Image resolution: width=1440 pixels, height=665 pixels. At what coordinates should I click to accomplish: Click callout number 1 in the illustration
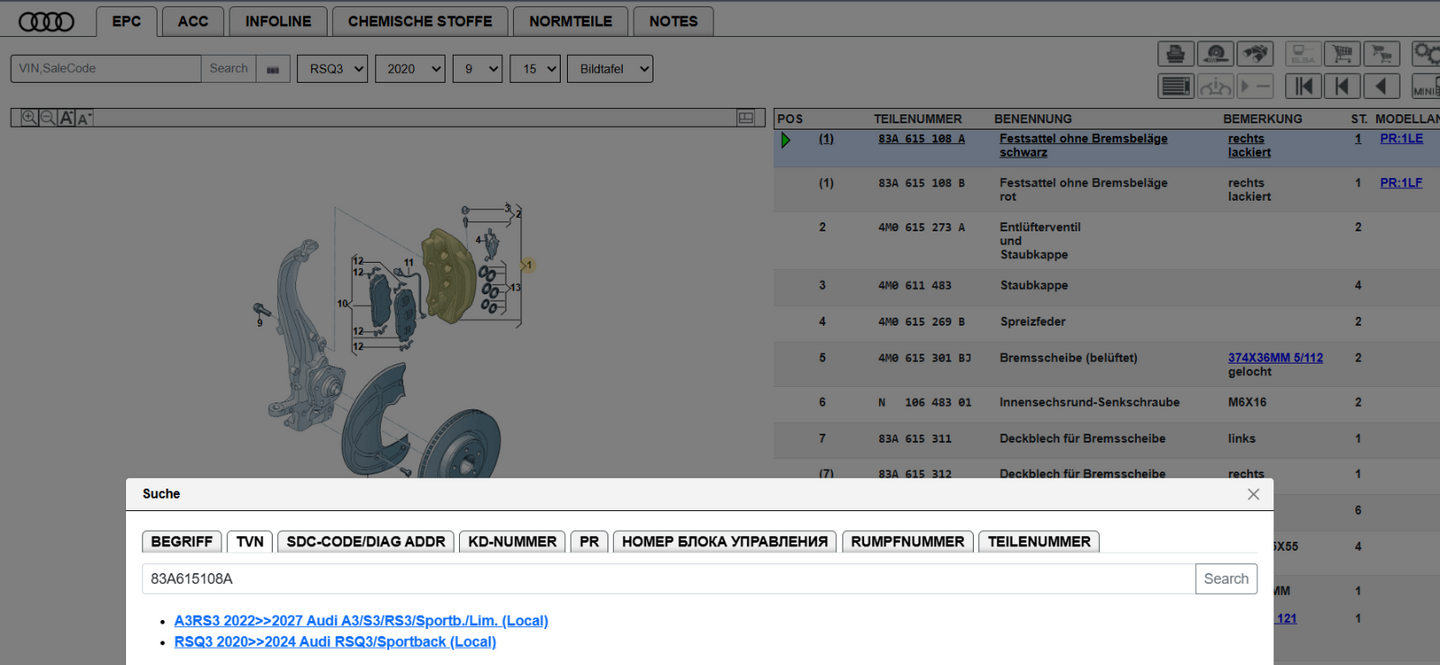tap(529, 265)
